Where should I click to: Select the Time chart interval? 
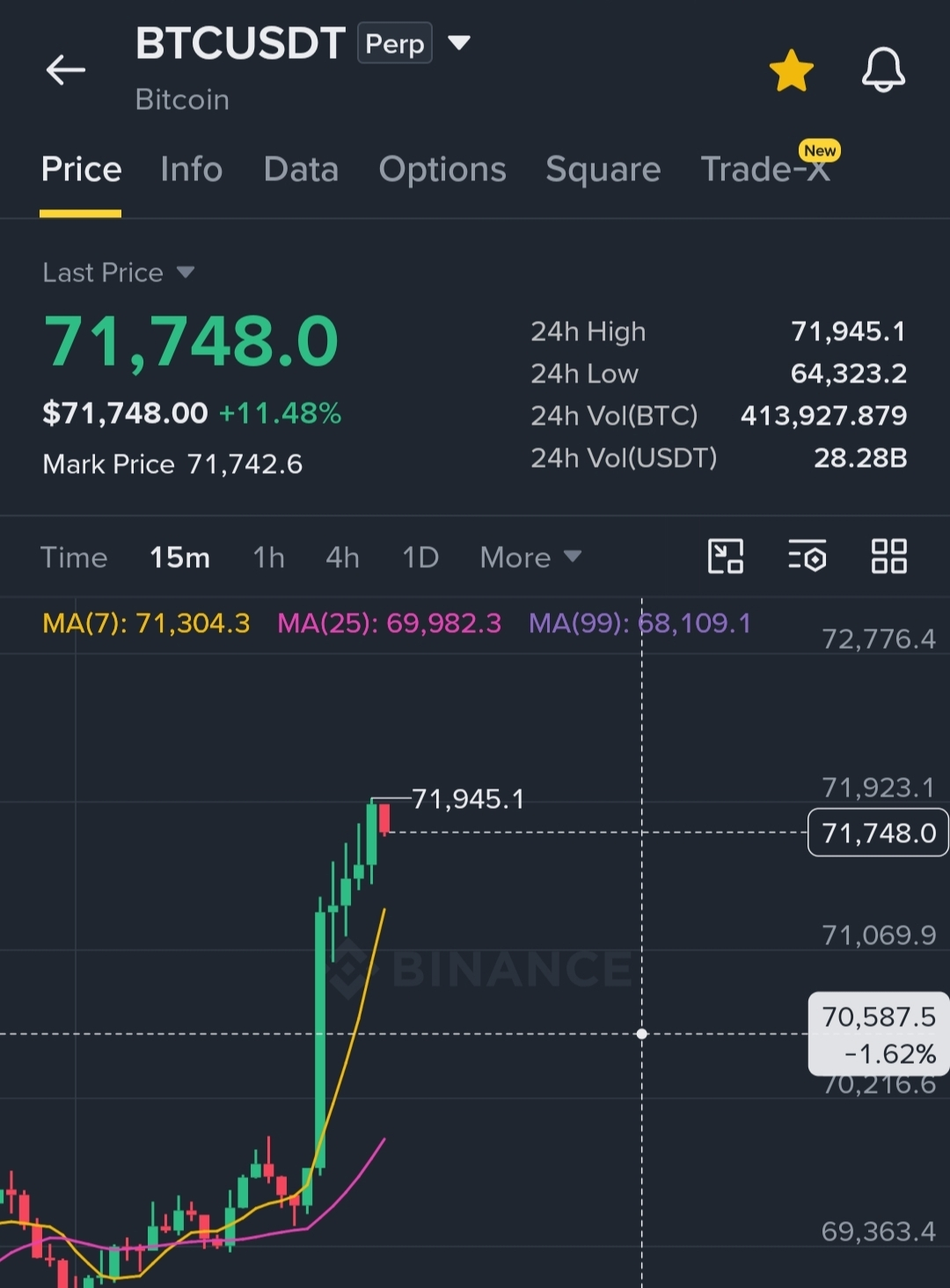point(74,557)
